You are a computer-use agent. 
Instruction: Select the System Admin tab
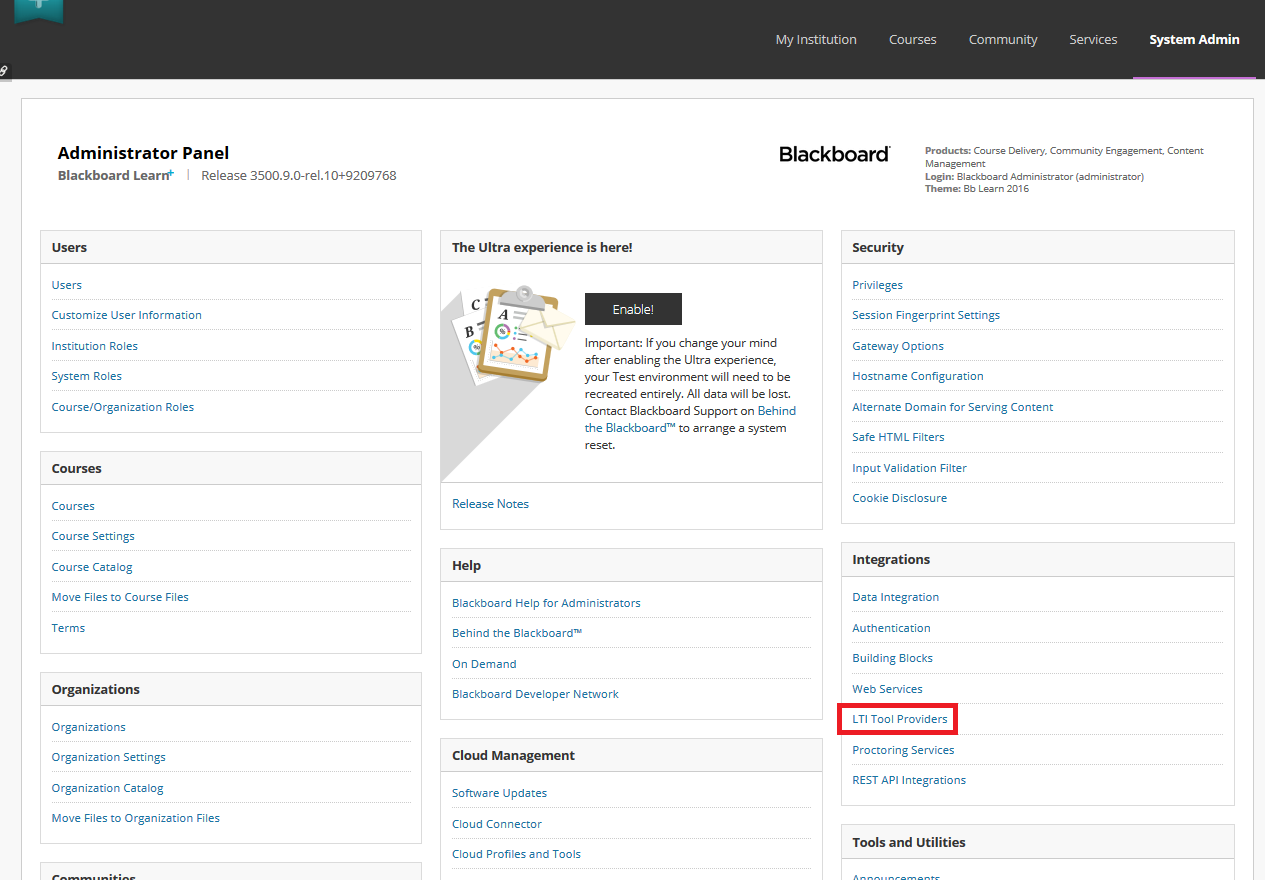point(1194,40)
